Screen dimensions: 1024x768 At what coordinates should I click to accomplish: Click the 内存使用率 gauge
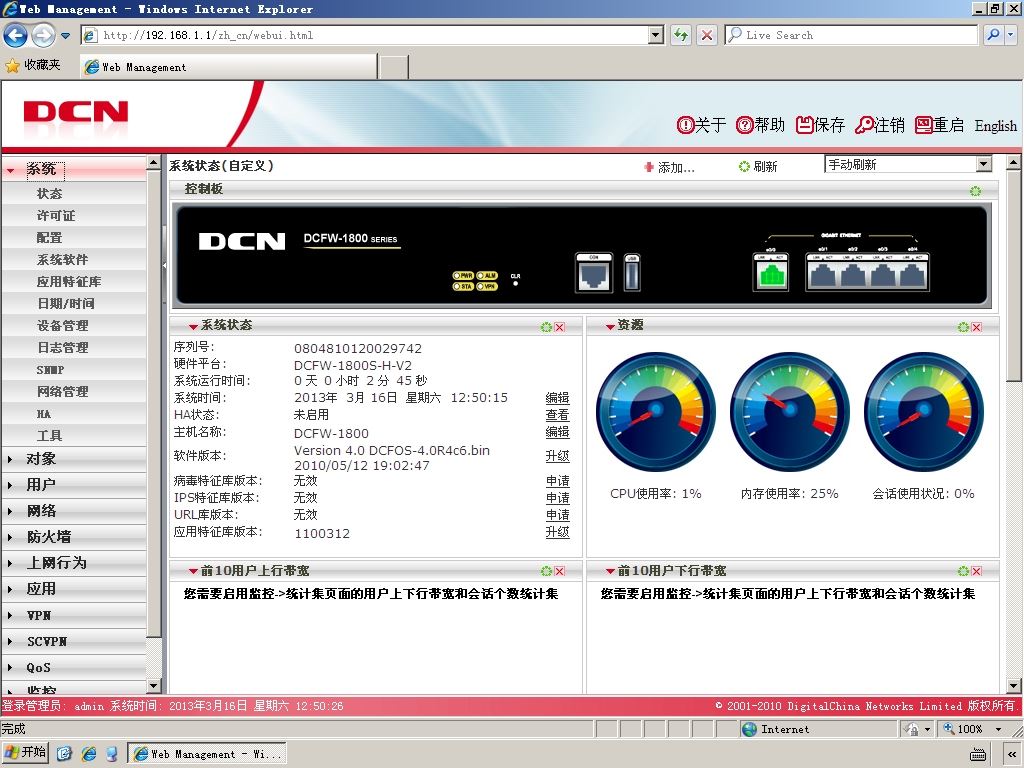tap(790, 411)
